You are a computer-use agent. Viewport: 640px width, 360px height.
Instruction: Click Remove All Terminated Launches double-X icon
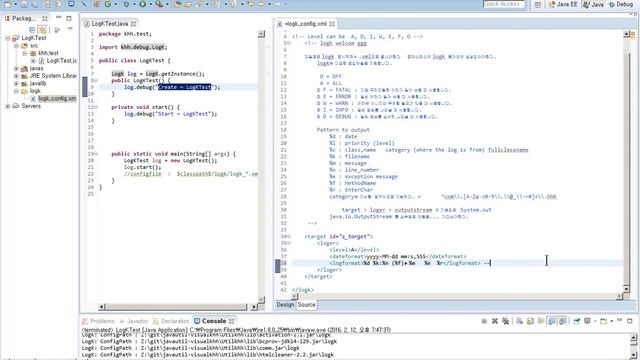click(x=506, y=321)
